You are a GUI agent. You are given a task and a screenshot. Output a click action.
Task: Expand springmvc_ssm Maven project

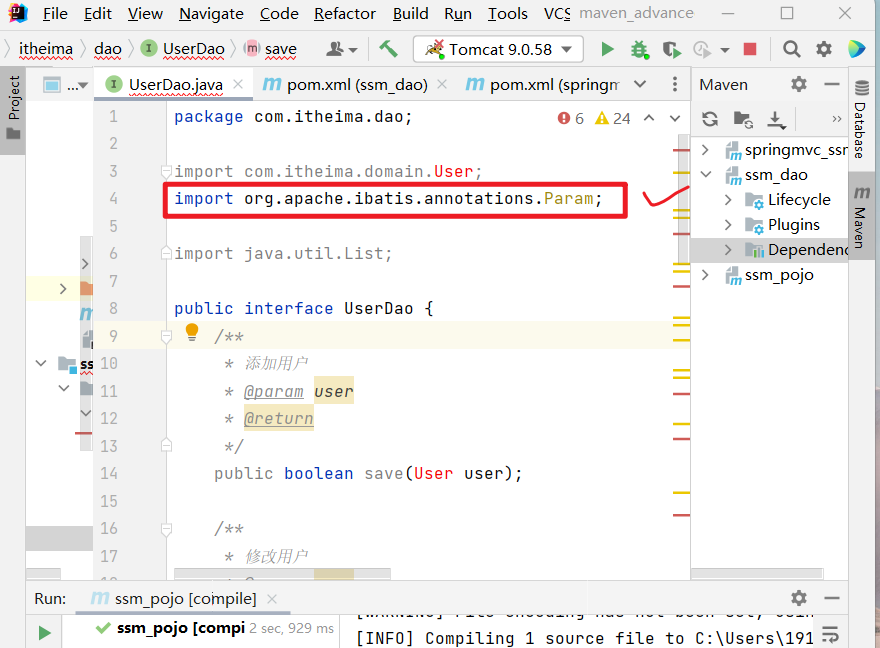pyautogui.click(x=705, y=150)
